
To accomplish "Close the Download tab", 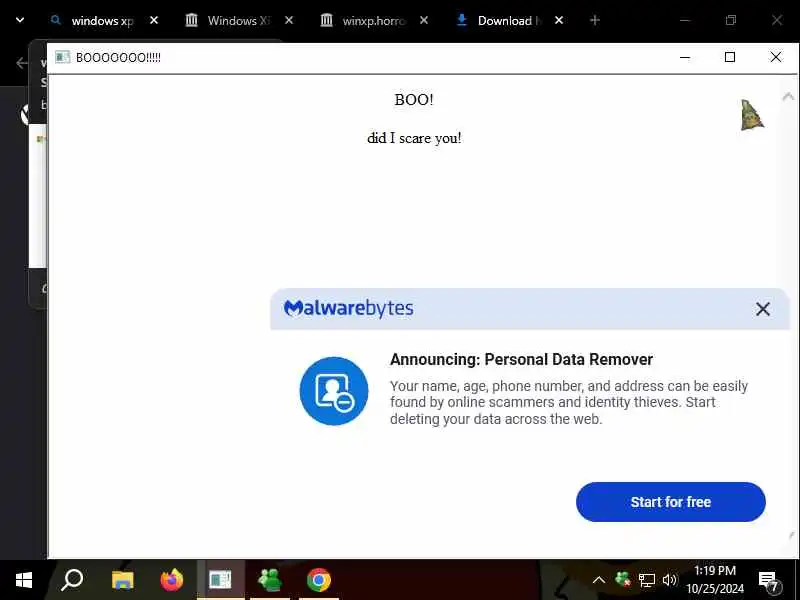I will [x=559, y=20].
